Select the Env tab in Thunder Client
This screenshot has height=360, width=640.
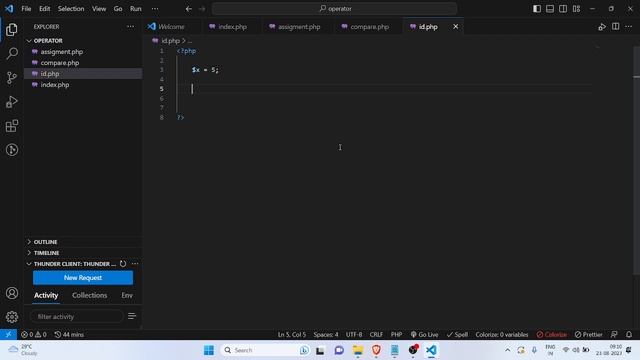(127, 295)
